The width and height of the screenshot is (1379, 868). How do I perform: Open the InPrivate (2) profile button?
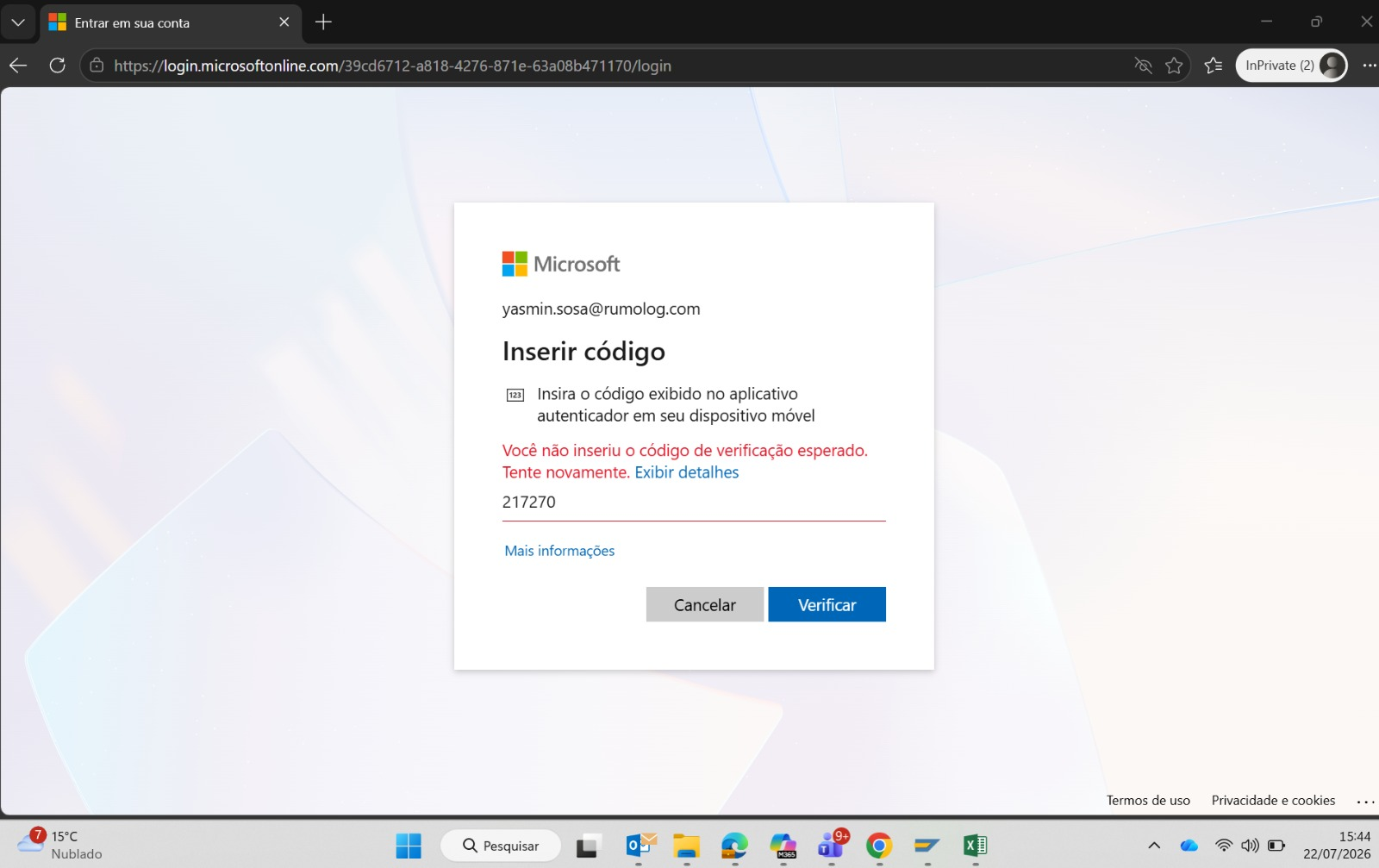[1291, 66]
